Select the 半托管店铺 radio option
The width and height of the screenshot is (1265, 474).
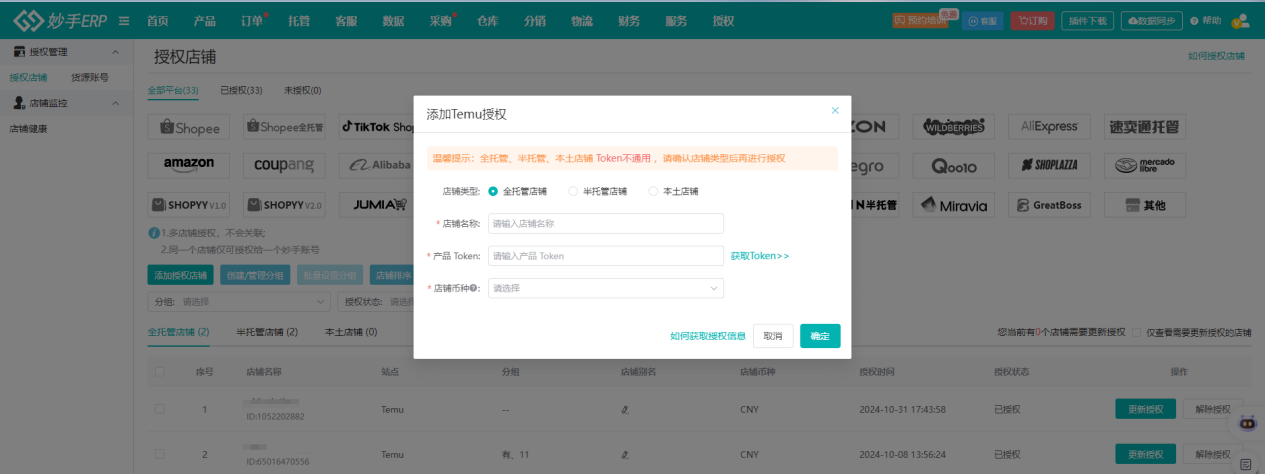click(x=573, y=191)
